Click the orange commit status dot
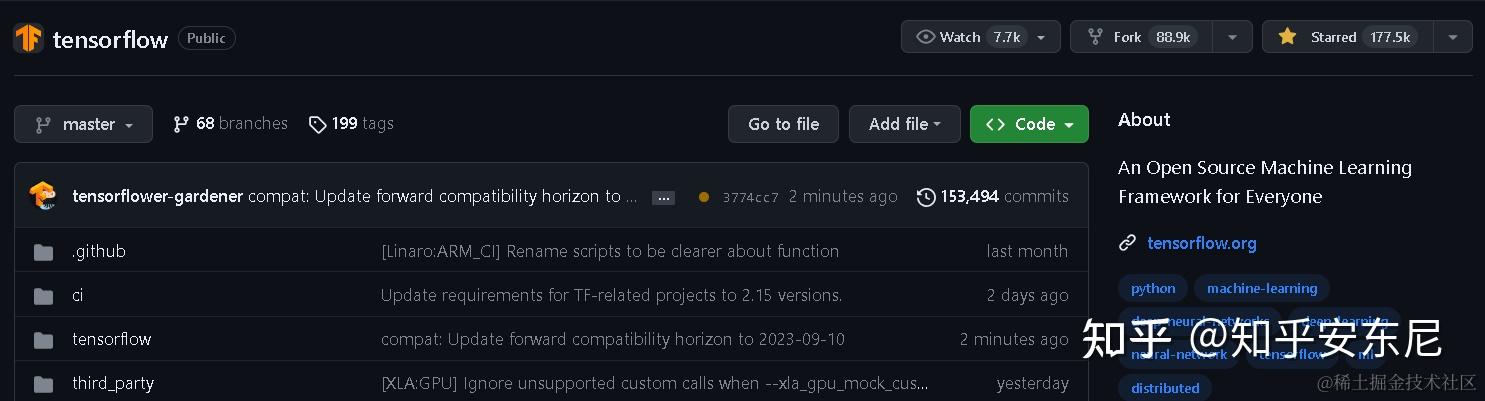This screenshot has height=401, width=1485. point(704,197)
